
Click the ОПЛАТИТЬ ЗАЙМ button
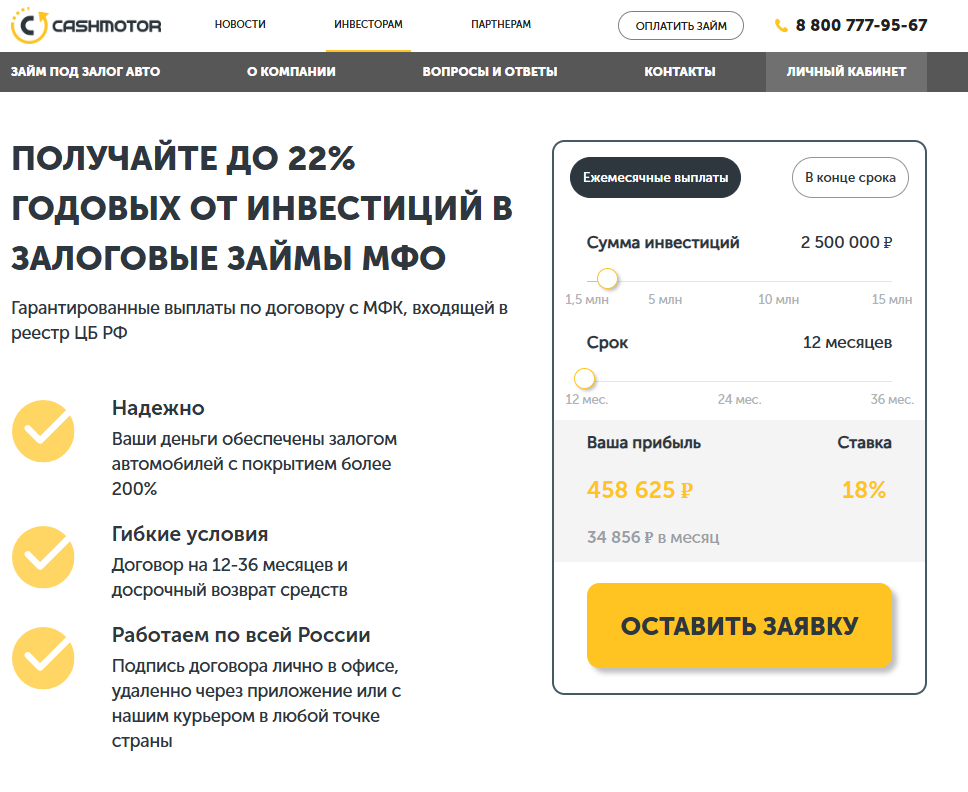click(681, 25)
